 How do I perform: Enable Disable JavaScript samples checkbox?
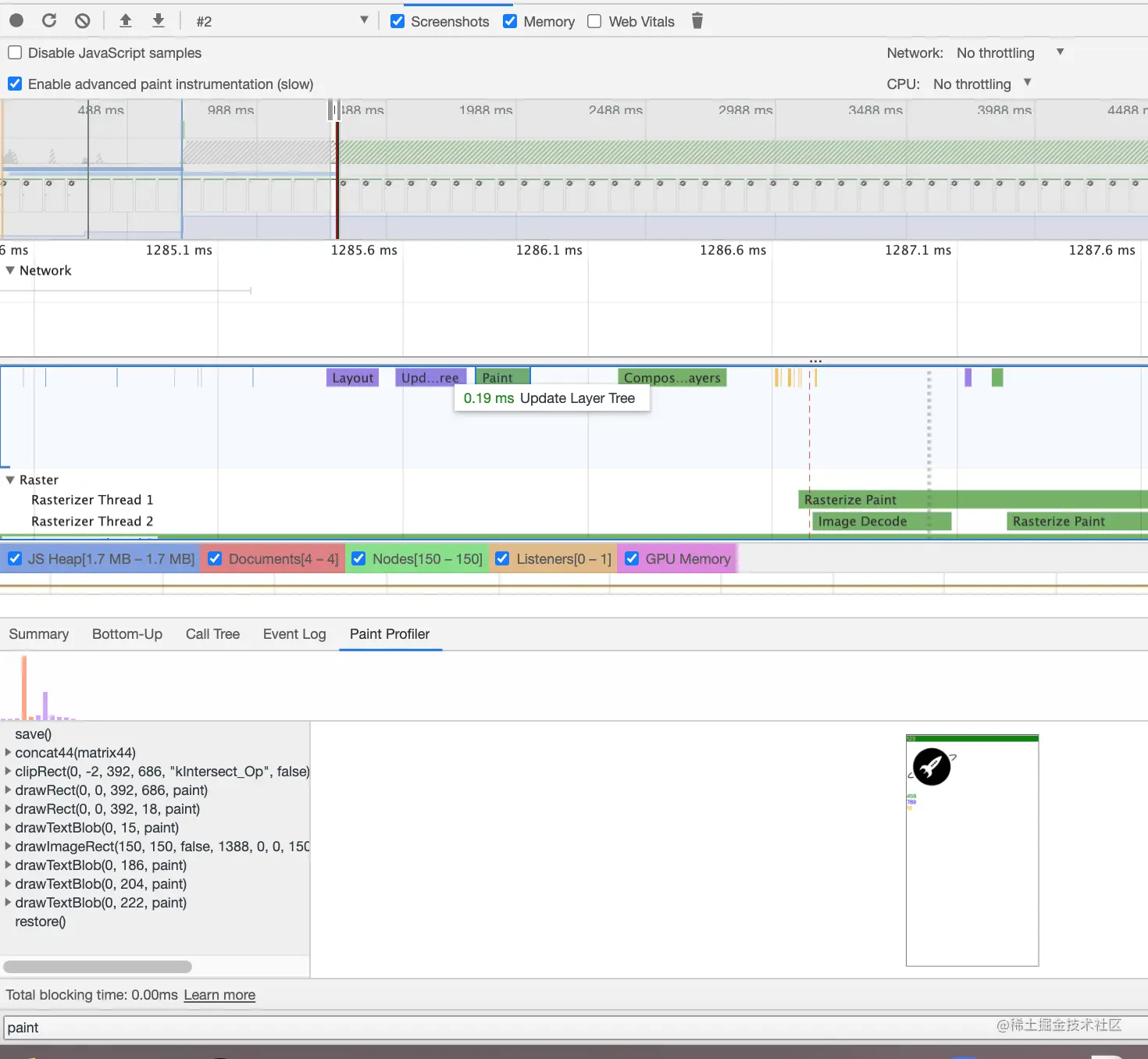click(15, 52)
